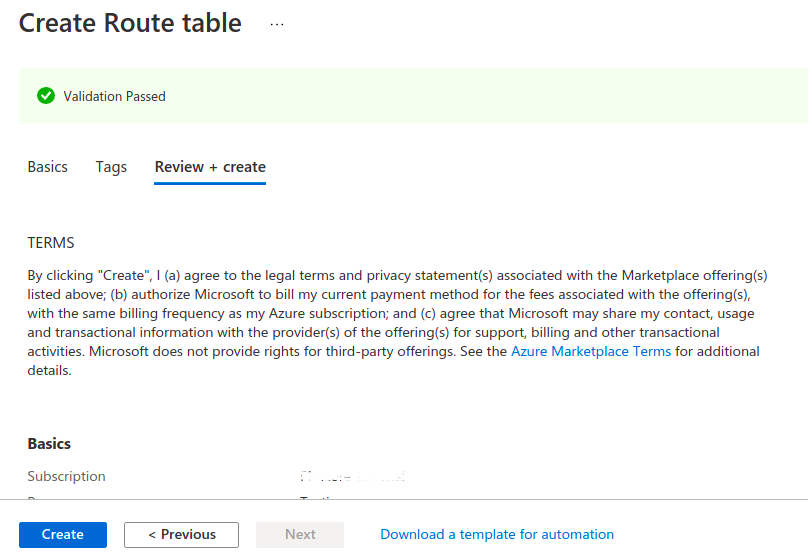Viewport: 808px width, 556px height.
Task: Click the Create Route table heading
Action: tap(130, 23)
